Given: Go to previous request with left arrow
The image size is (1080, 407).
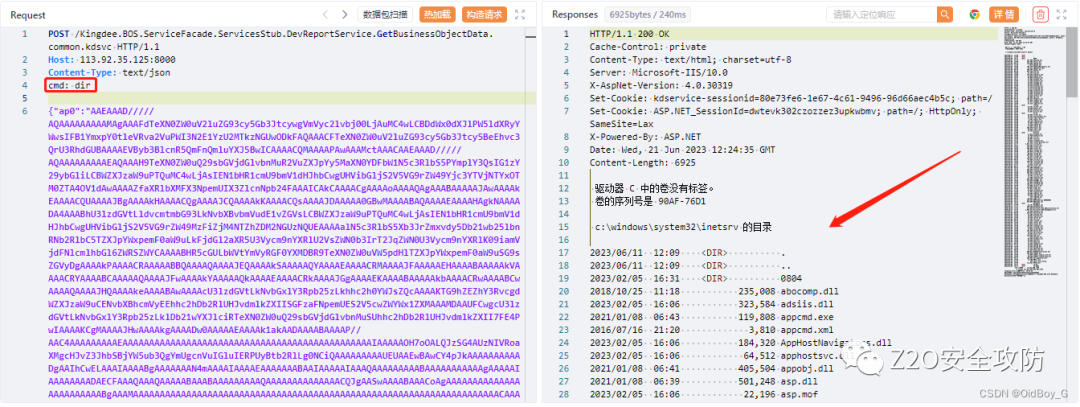Looking at the screenshot, I should 326,14.
